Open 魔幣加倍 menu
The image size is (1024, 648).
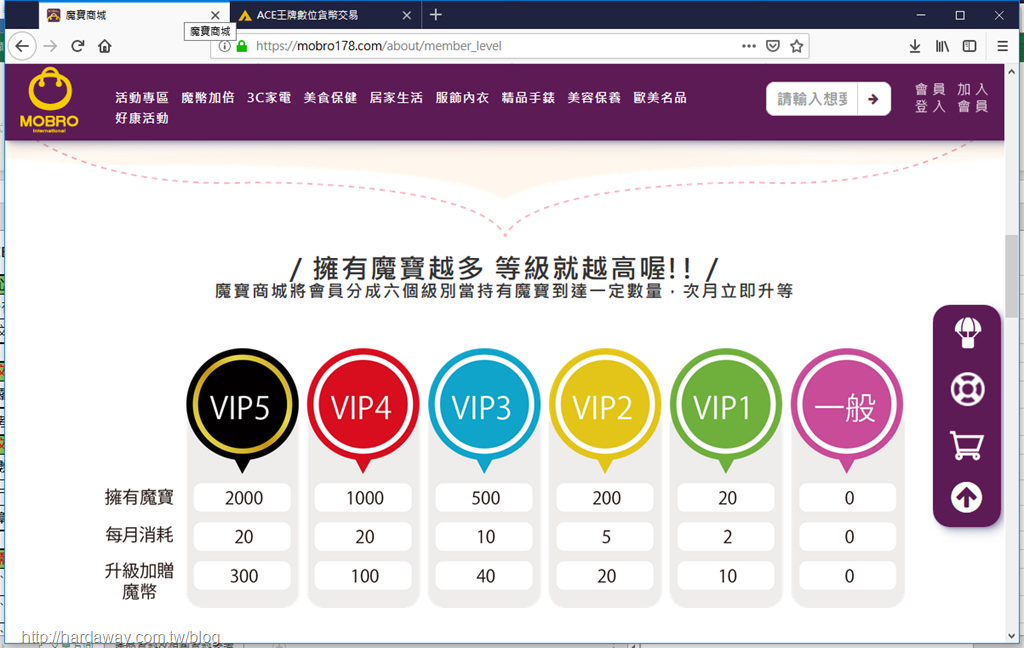(x=208, y=98)
